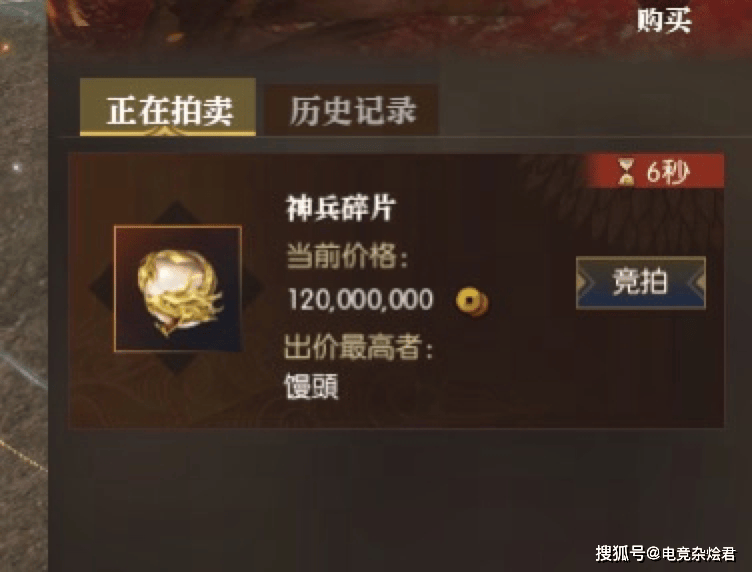Click the 120,000,000 price value
Screen dimensions: 752x572
[361, 299]
